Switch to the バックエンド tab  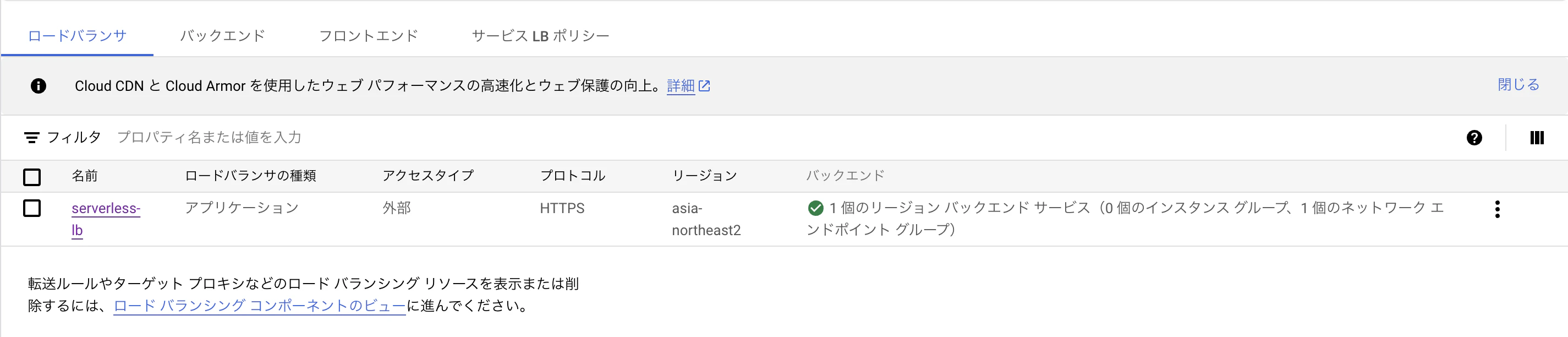pos(222,35)
